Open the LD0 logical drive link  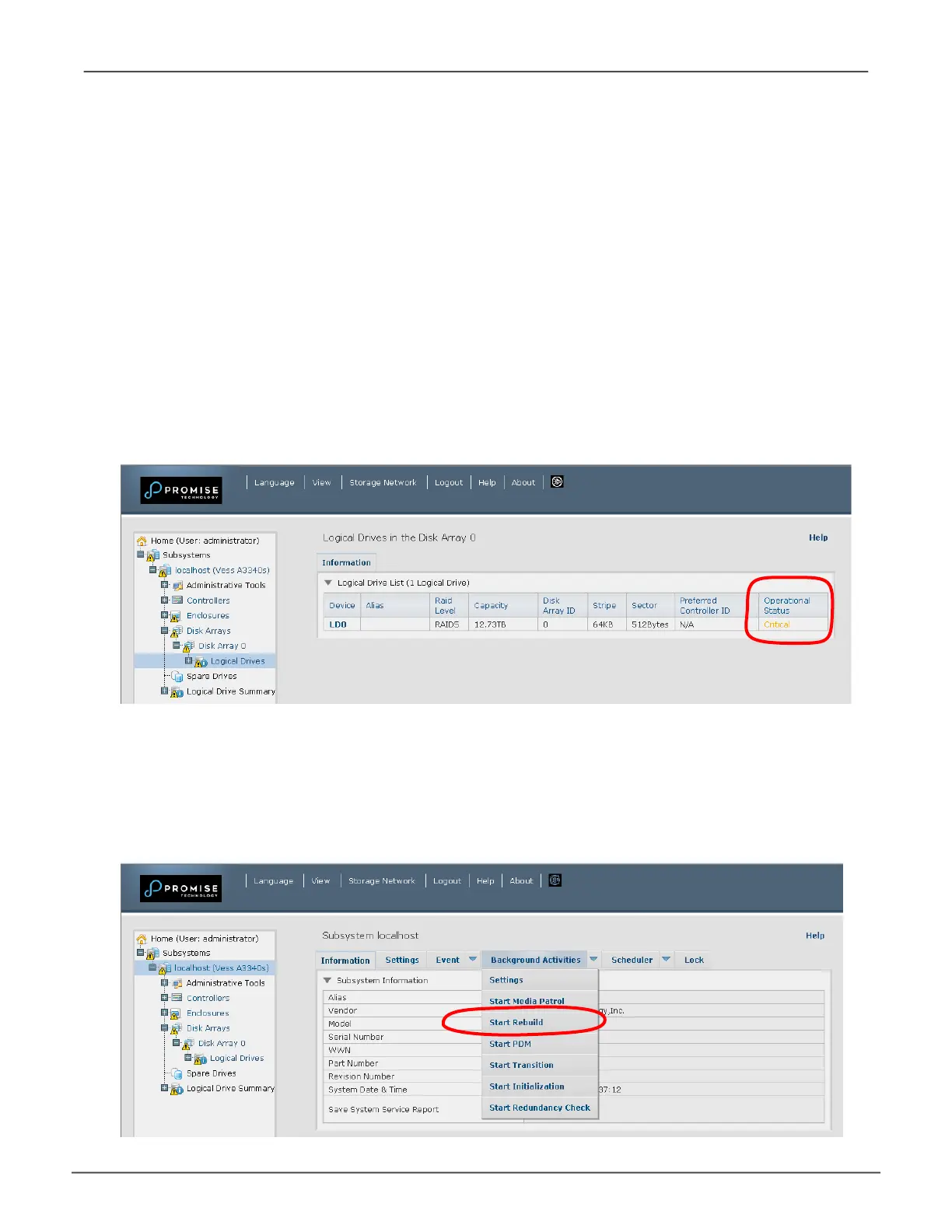(x=338, y=625)
